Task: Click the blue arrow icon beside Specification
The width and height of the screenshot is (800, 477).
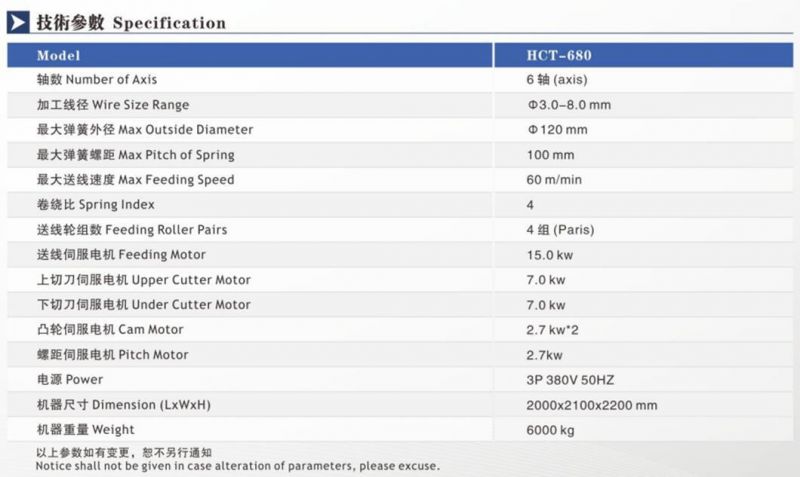Action: [x=18, y=22]
